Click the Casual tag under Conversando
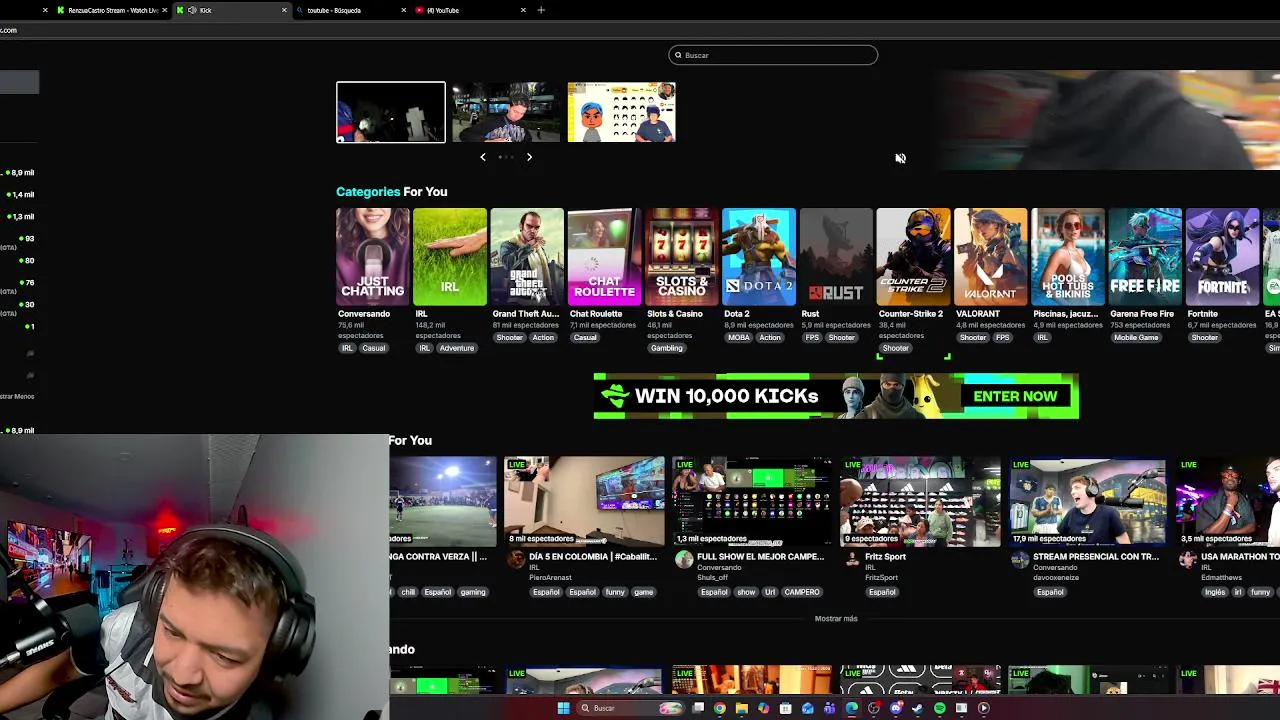1280x720 pixels. click(x=374, y=348)
